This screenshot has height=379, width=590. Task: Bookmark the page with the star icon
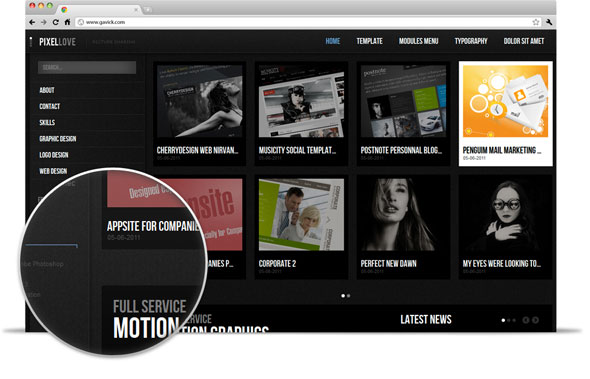tap(536, 22)
